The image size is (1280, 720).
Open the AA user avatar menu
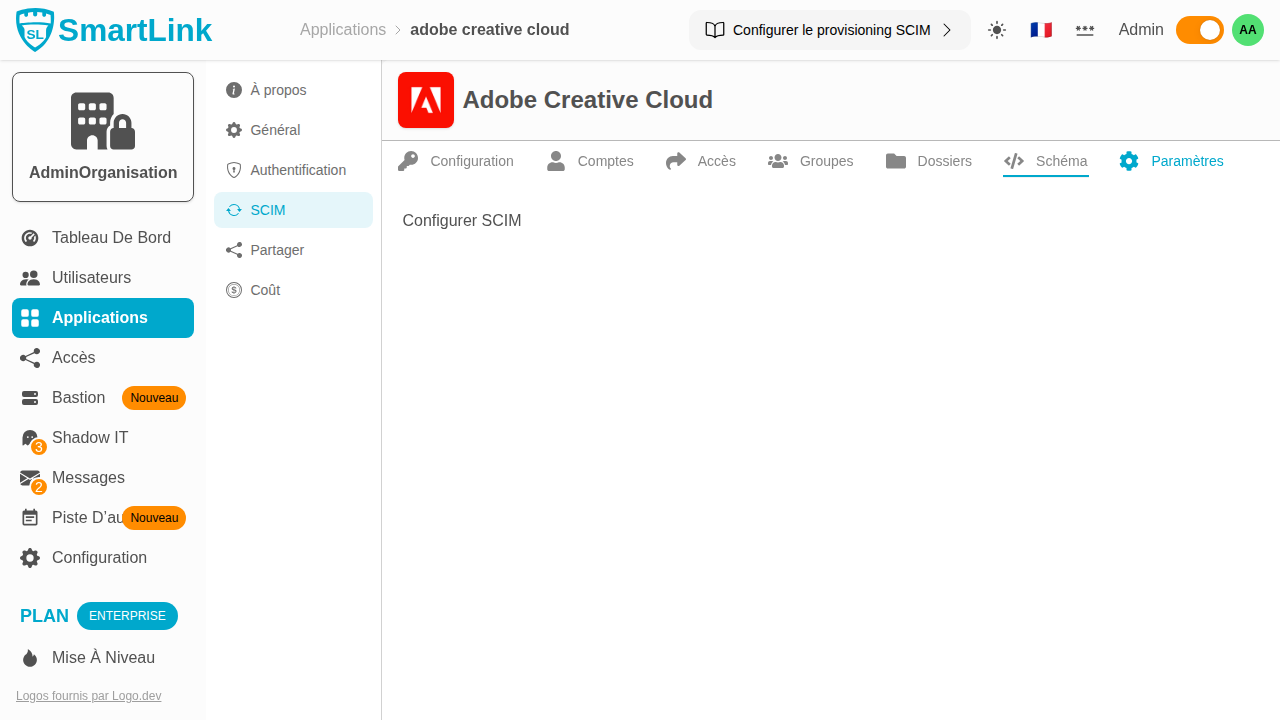[x=1247, y=30]
